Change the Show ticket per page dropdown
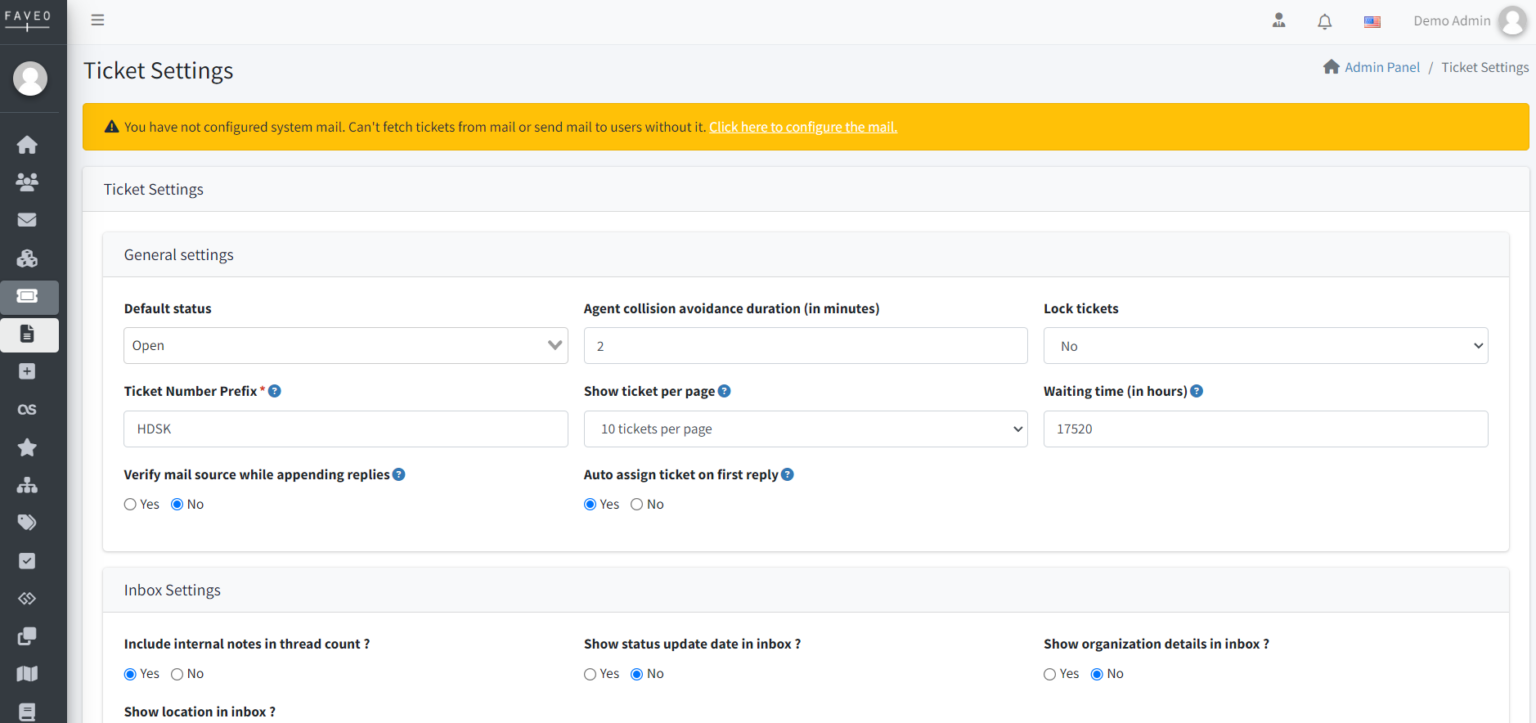The height and width of the screenshot is (723, 1536). coord(806,429)
